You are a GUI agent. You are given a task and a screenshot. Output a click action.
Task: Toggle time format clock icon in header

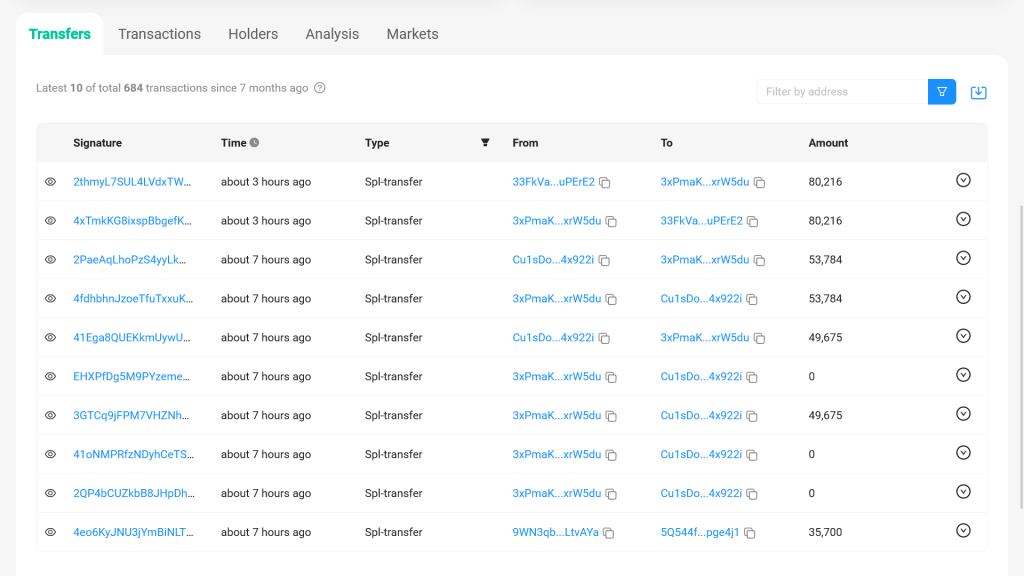coord(254,142)
